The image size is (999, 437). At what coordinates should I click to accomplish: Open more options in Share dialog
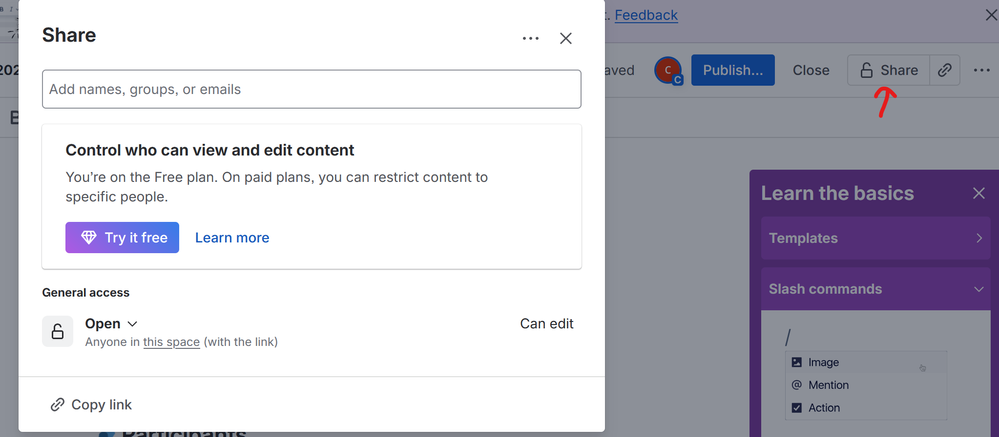click(531, 39)
